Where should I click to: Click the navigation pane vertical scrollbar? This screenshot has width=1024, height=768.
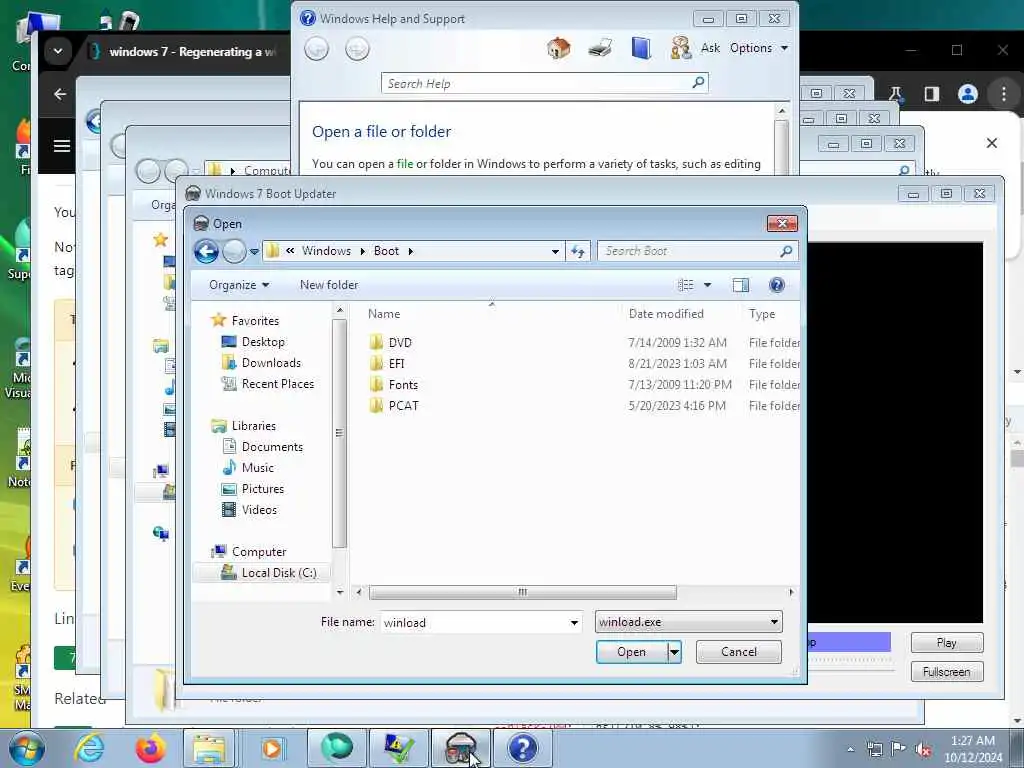pos(339,433)
